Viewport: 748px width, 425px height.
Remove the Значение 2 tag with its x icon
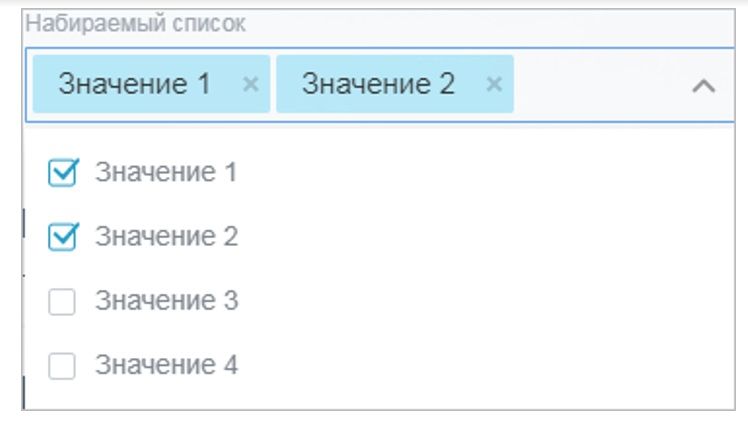[x=494, y=84]
